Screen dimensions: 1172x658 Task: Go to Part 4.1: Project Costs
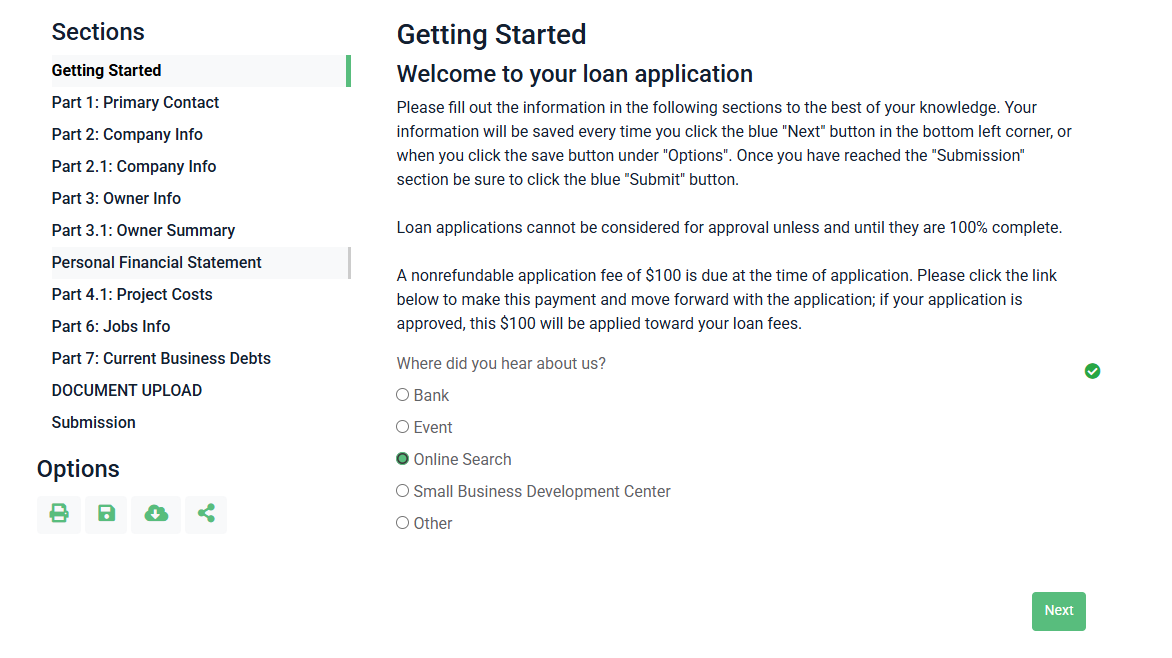(132, 294)
